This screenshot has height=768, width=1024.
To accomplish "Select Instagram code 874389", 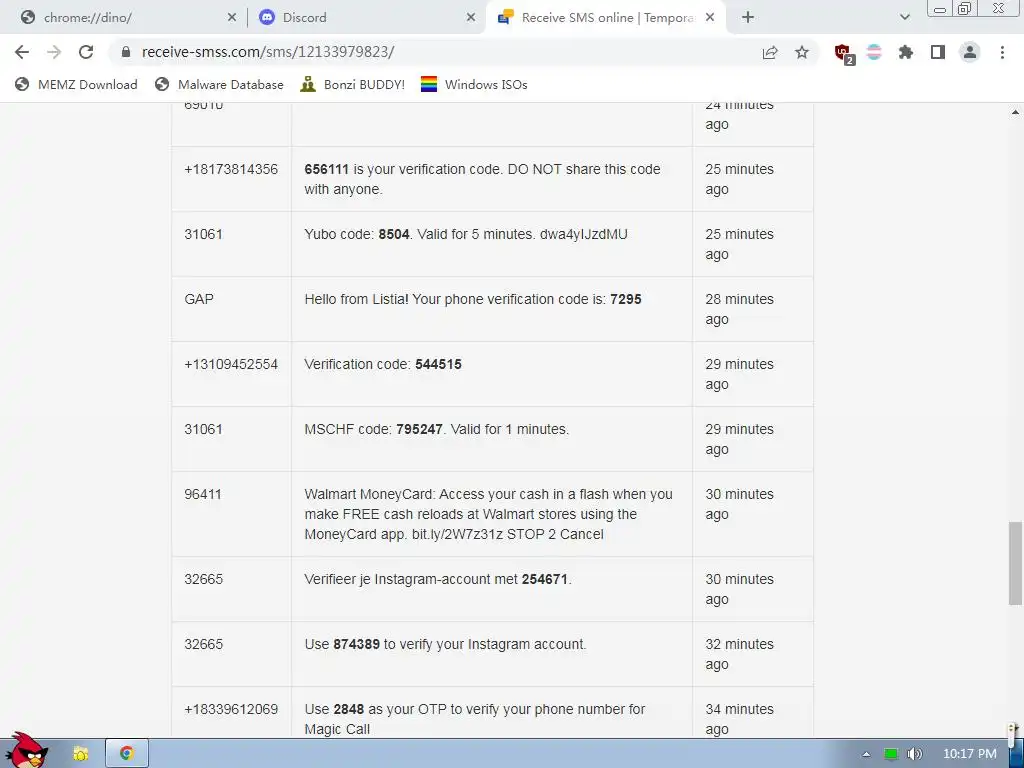I will point(357,644).
